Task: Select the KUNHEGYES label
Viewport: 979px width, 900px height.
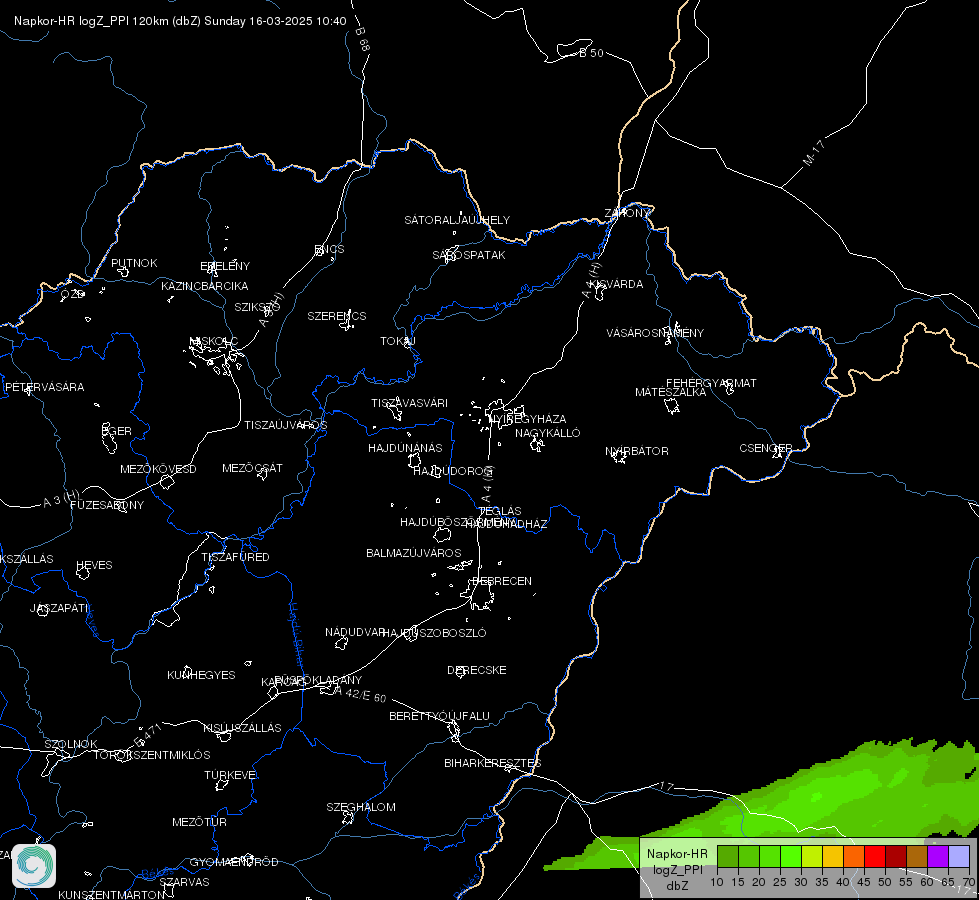Action: (201, 675)
